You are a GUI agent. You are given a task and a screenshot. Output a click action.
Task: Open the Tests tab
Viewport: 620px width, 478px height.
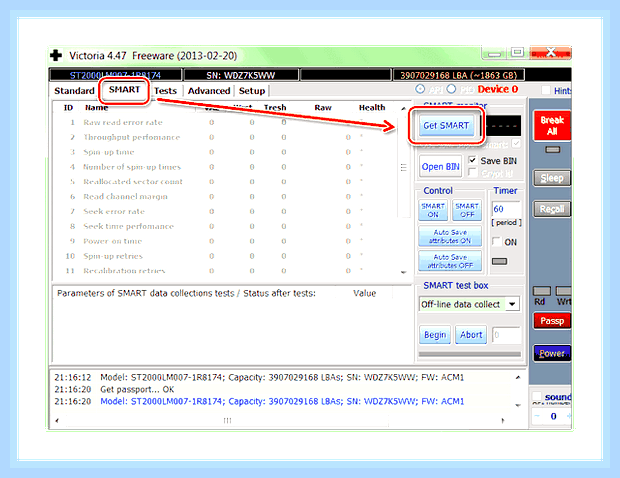(x=165, y=91)
